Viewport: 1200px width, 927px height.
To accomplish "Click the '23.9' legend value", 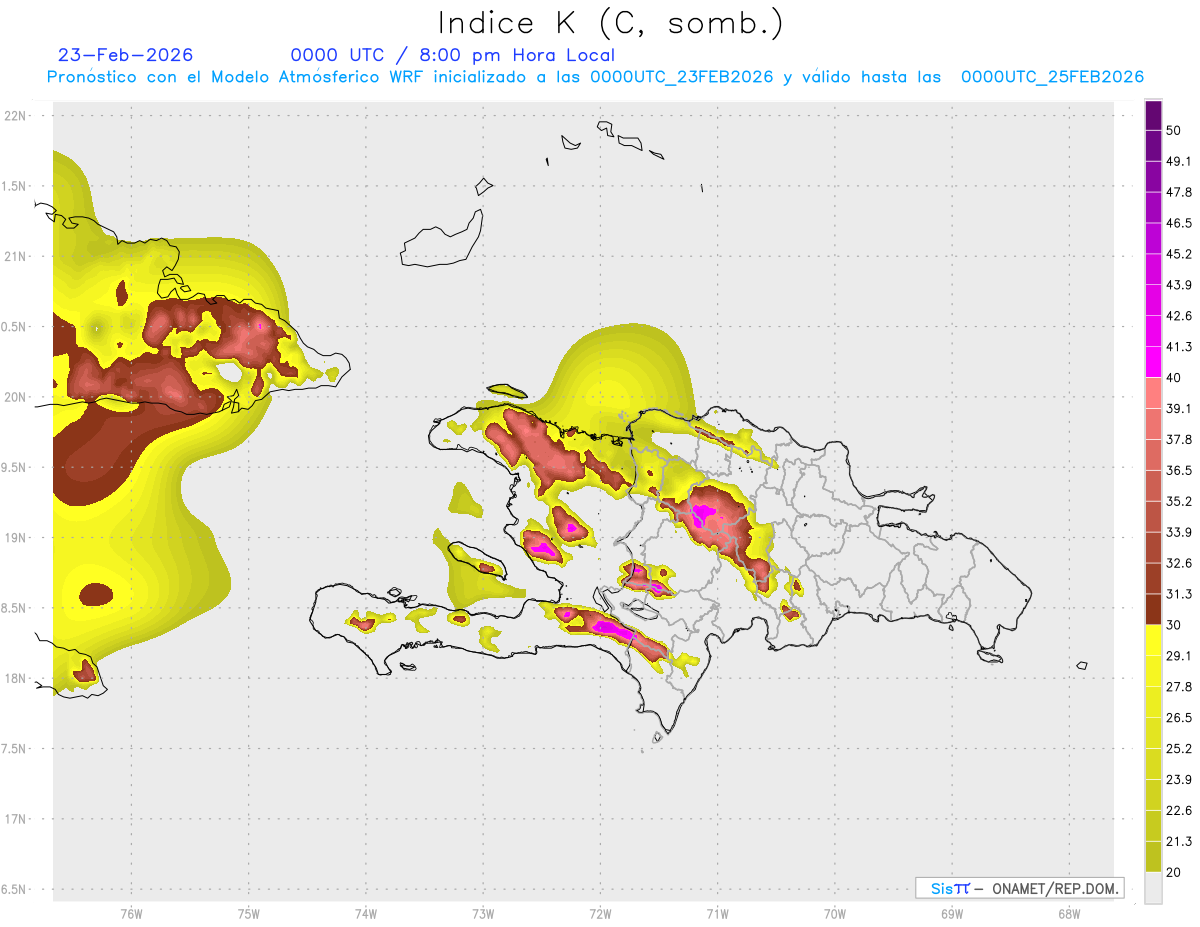I will click(x=1179, y=779).
